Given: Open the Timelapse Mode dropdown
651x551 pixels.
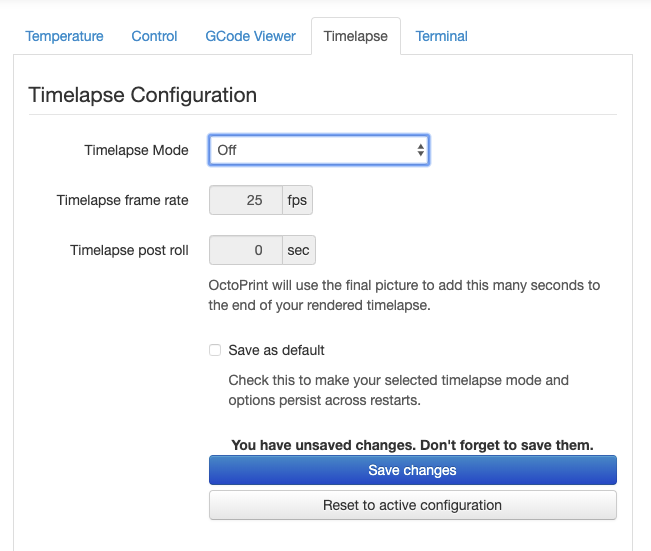Looking at the screenshot, I should [x=319, y=150].
